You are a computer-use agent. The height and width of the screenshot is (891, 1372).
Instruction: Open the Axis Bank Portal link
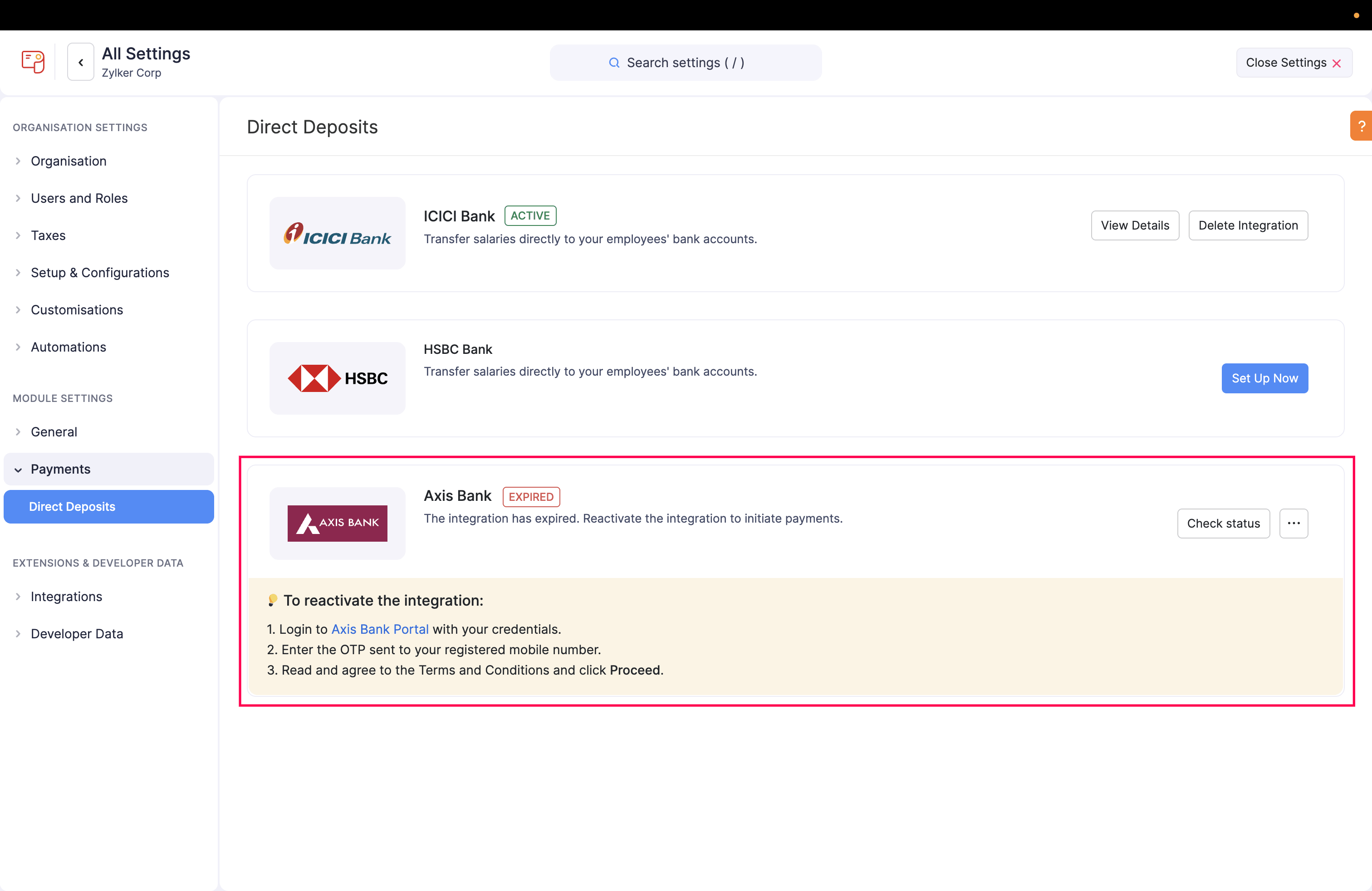[380, 629]
